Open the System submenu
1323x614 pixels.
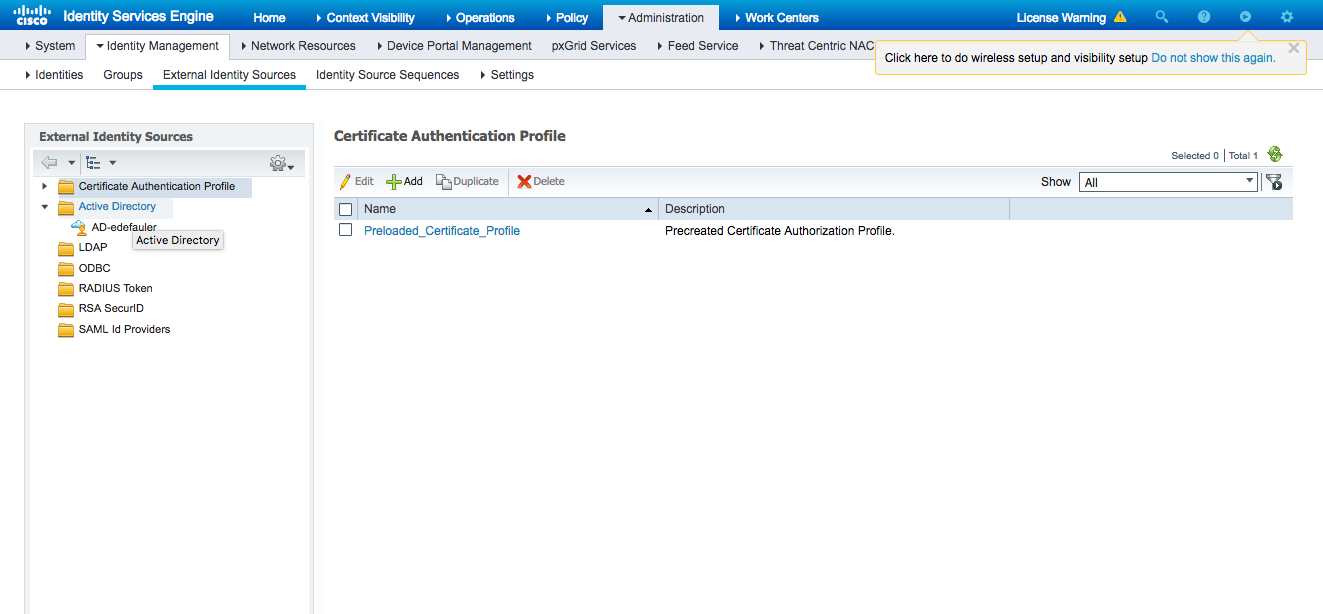(x=50, y=46)
